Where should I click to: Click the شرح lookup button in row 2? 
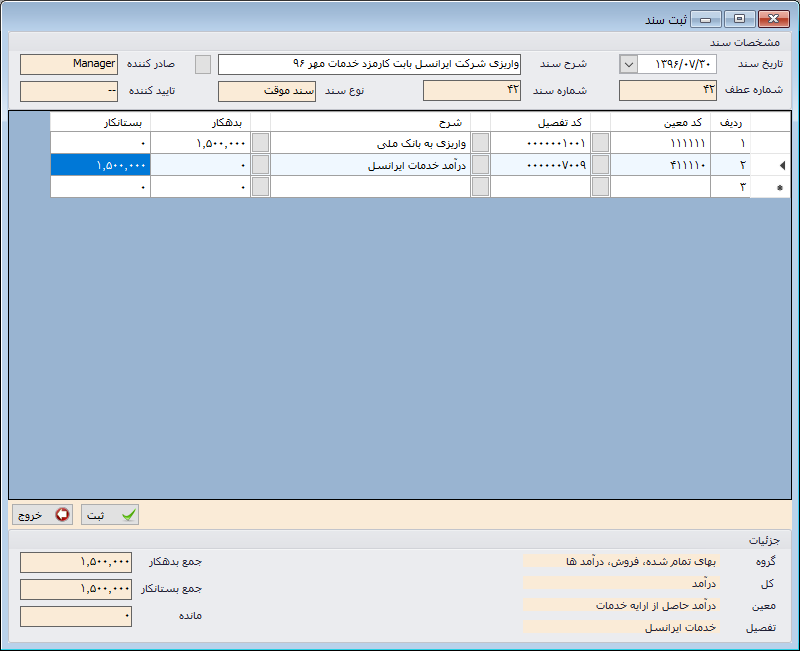point(261,165)
